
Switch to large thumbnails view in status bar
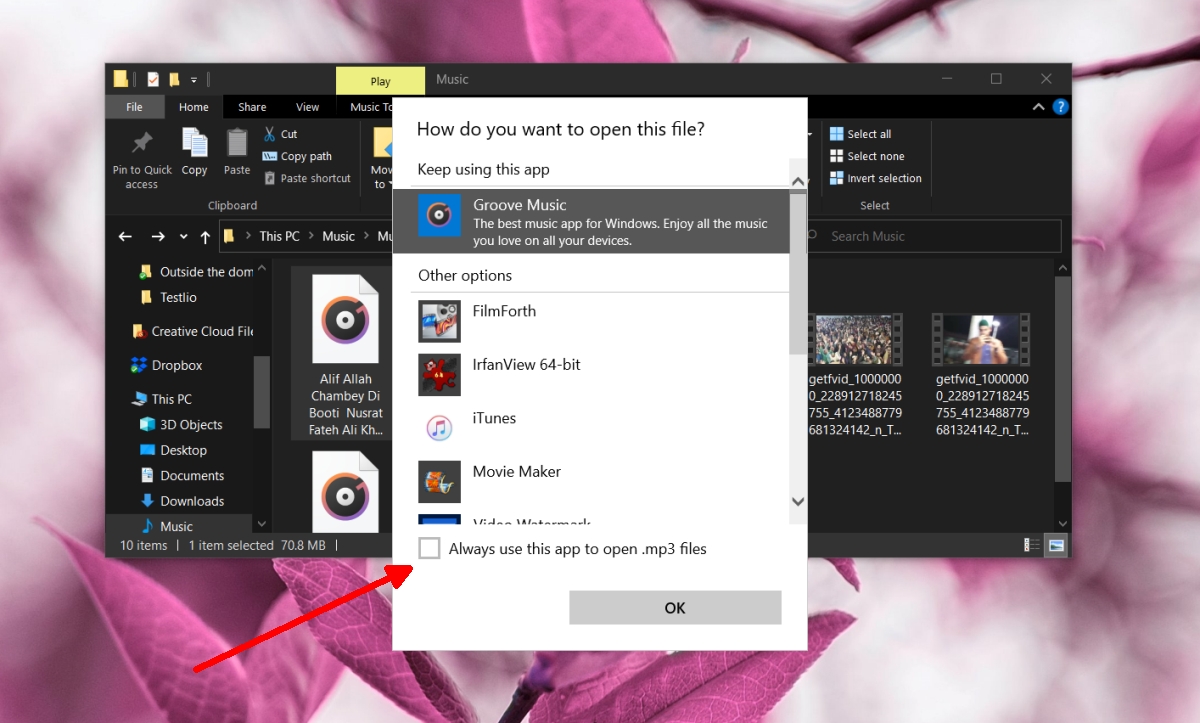pyautogui.click(x=1055, y=545)
